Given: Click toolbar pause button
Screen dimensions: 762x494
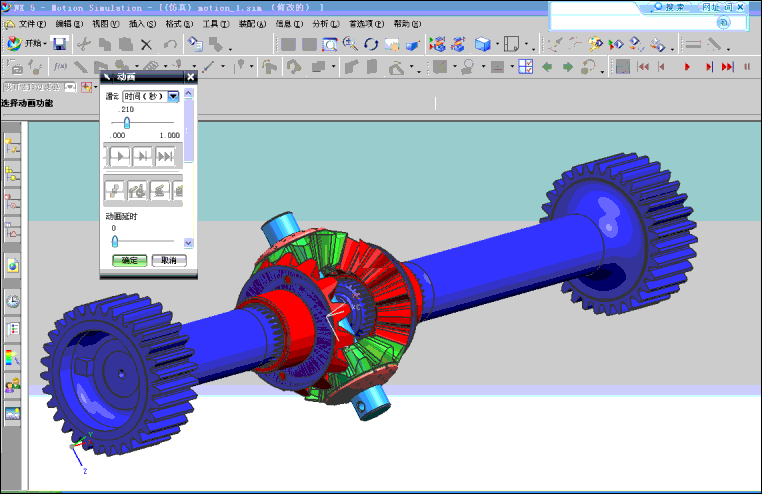Looking at the screenshot, I should tap(747, 67).
